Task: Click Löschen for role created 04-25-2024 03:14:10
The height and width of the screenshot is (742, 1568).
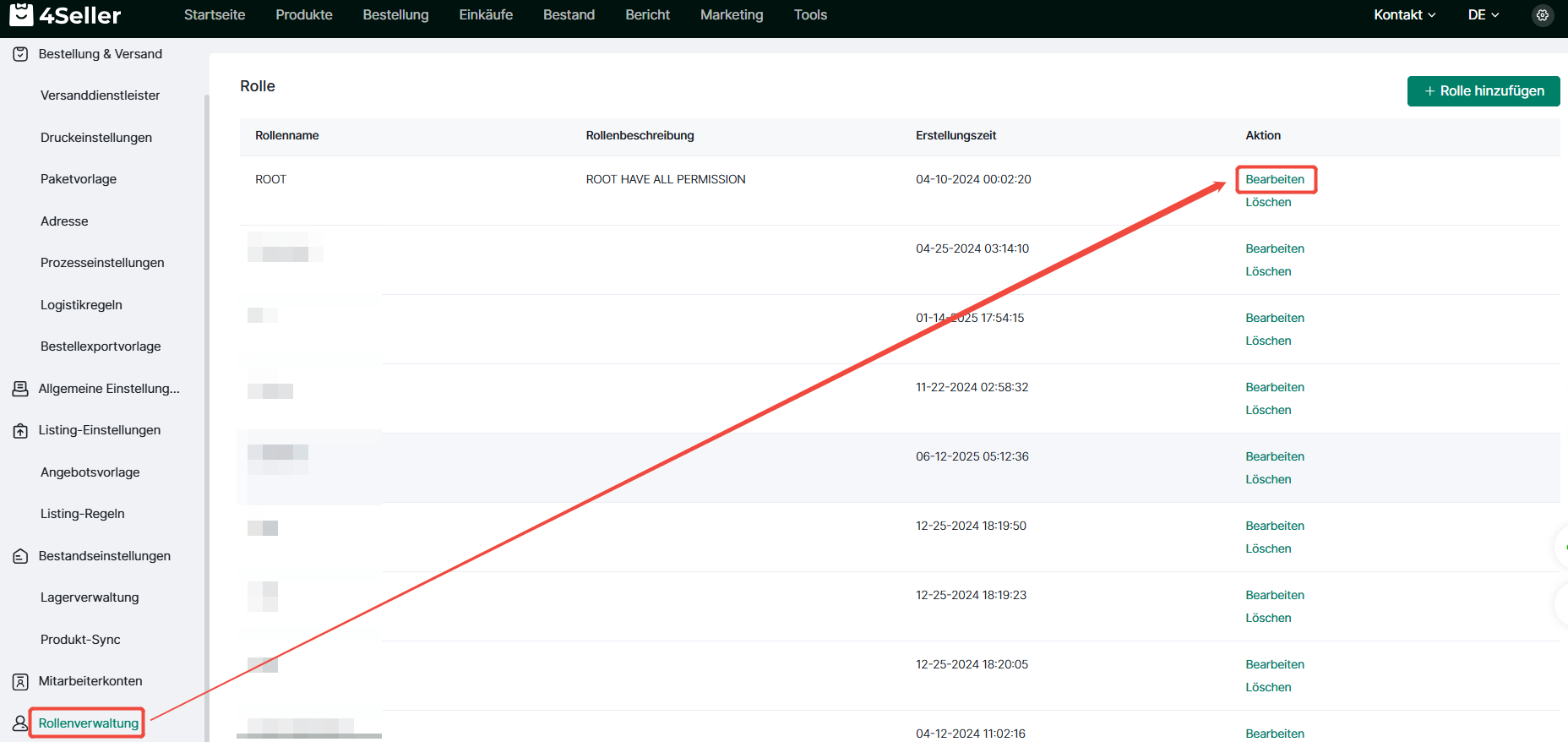Action: [1268, 271]
